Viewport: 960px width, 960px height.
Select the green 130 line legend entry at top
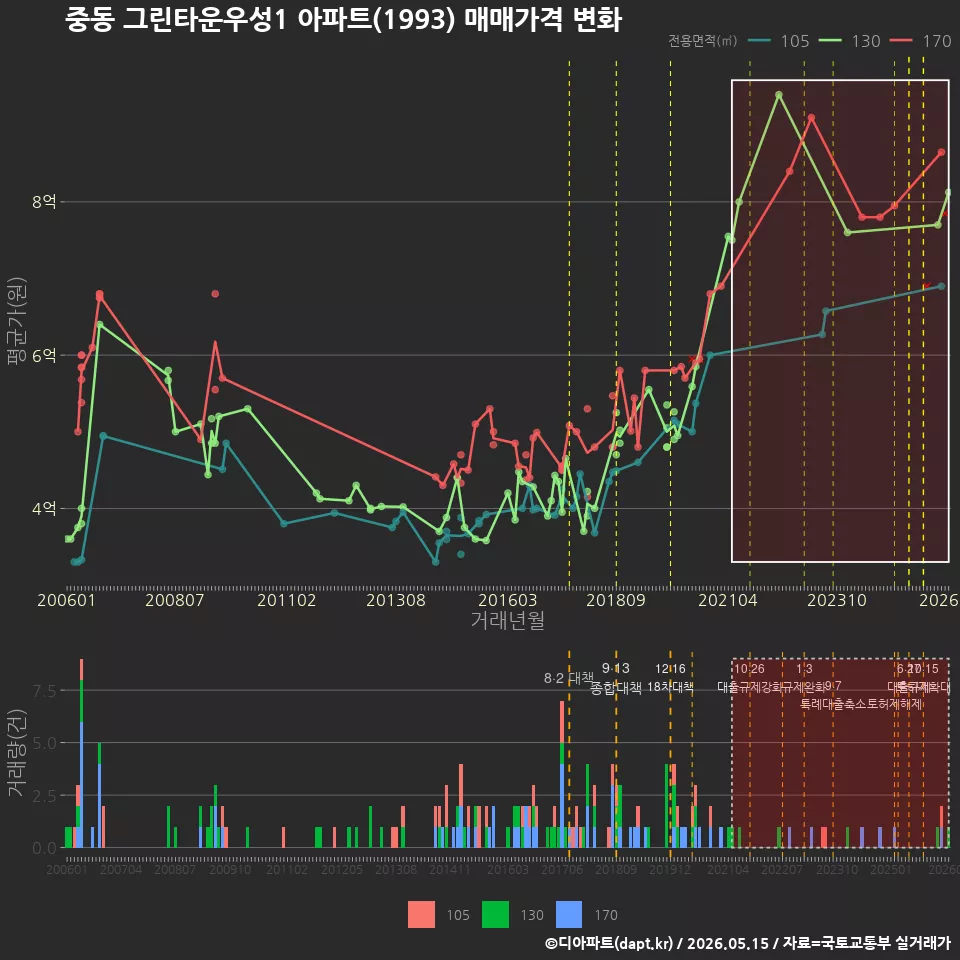850,41
